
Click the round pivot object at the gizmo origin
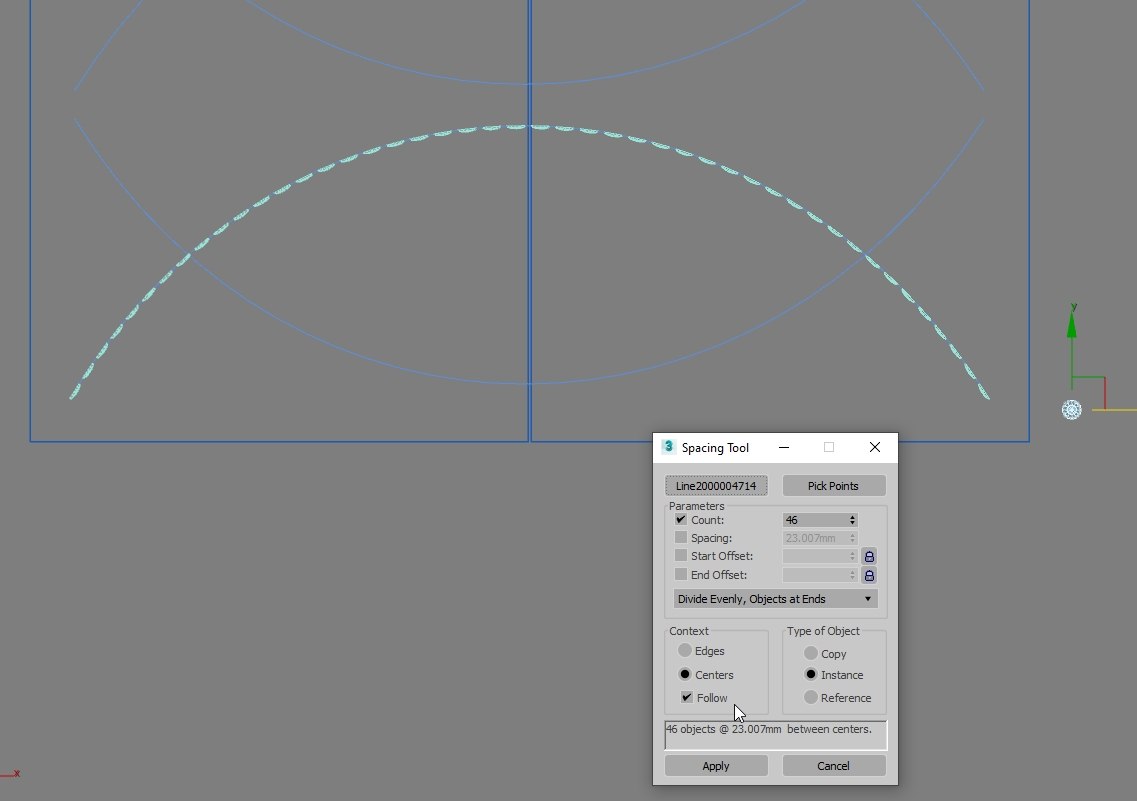click(x=1072, y=410)
